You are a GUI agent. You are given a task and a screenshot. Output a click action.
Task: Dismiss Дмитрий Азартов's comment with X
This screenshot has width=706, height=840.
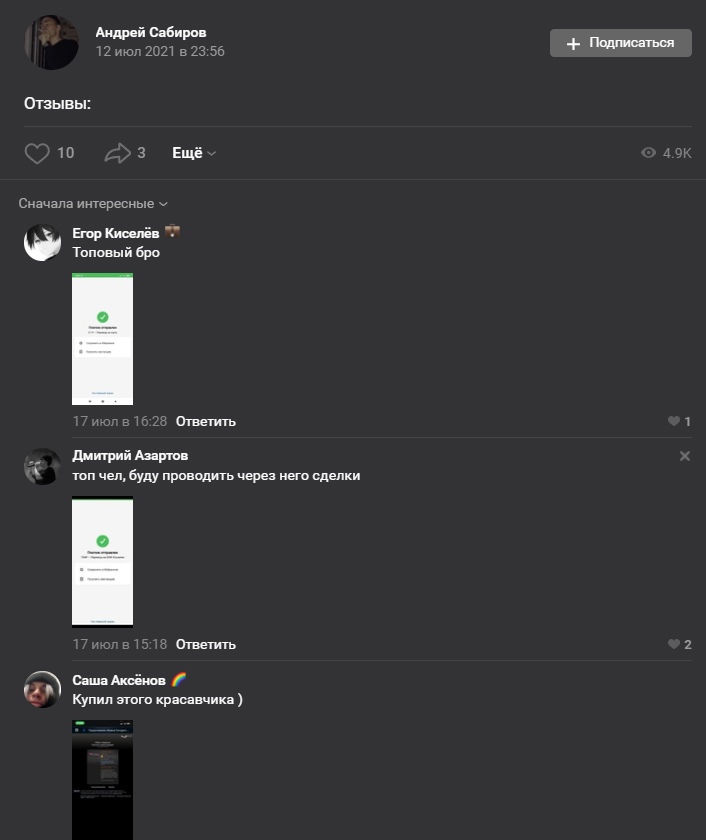[685, 456]
